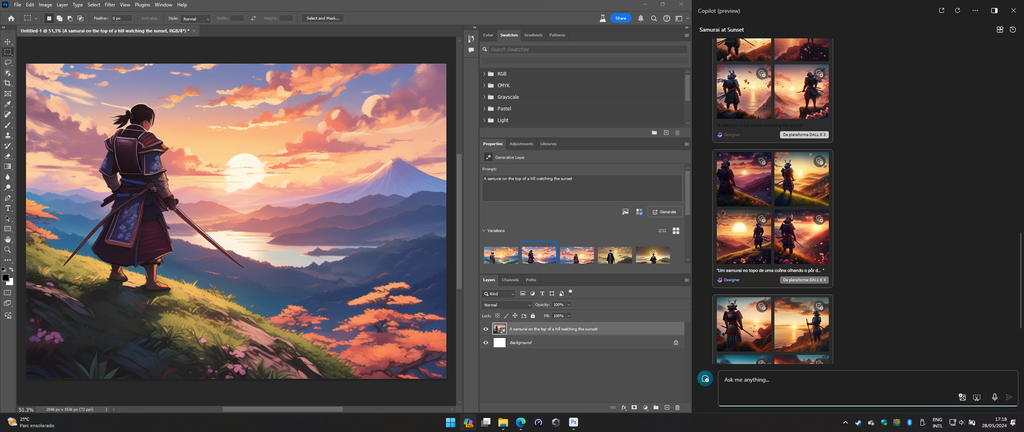Open Variations grid view icon
The width and height of the screenshot is (1024, 432).
click(x=676, y=230)
